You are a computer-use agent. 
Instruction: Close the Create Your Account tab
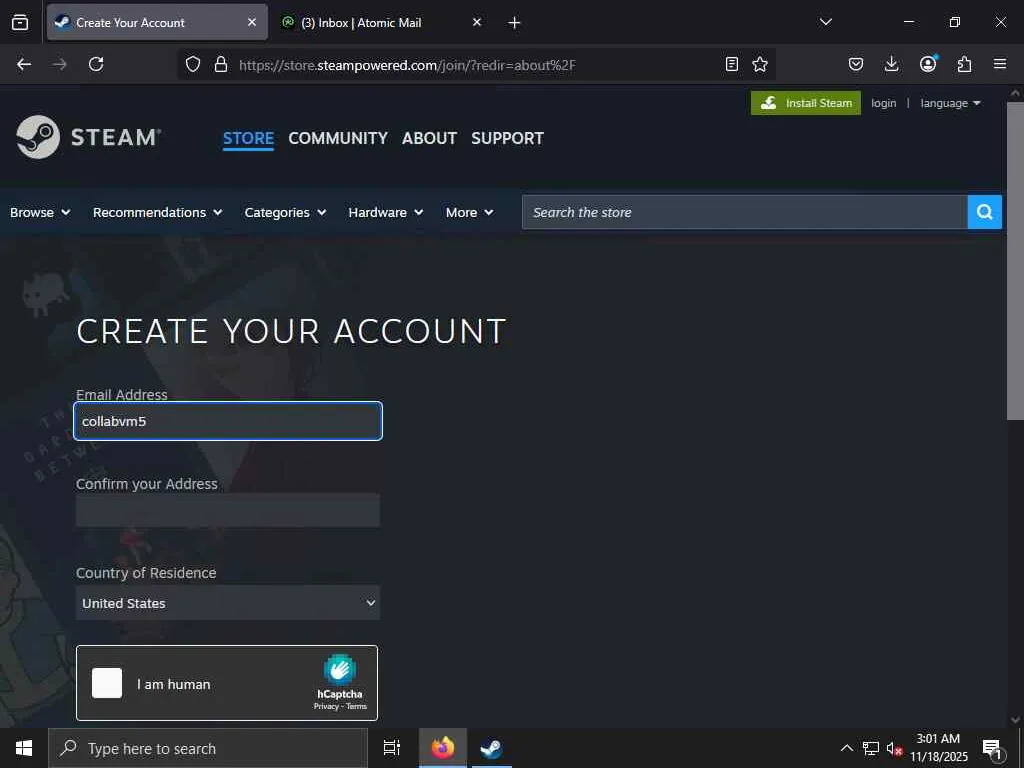[x=251, y=22]
